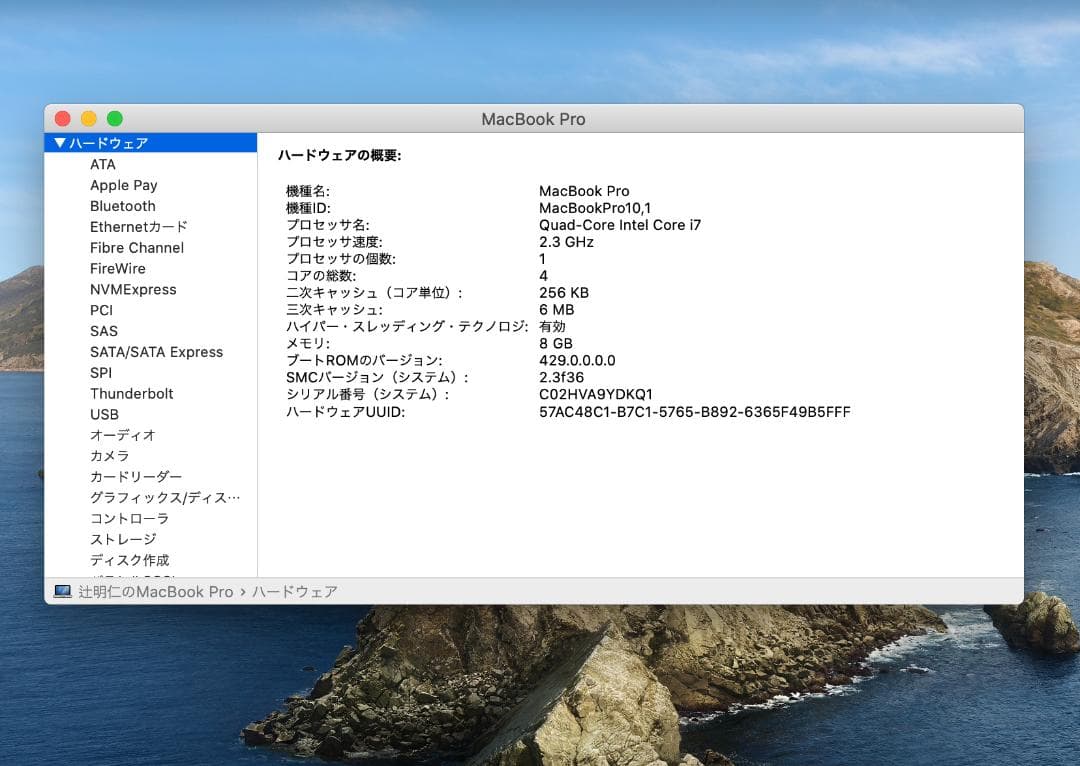View Bluetooth hardware details
Image resolution: width=1080 pixels, height=766 pixels.
click(x=122, y=206)
